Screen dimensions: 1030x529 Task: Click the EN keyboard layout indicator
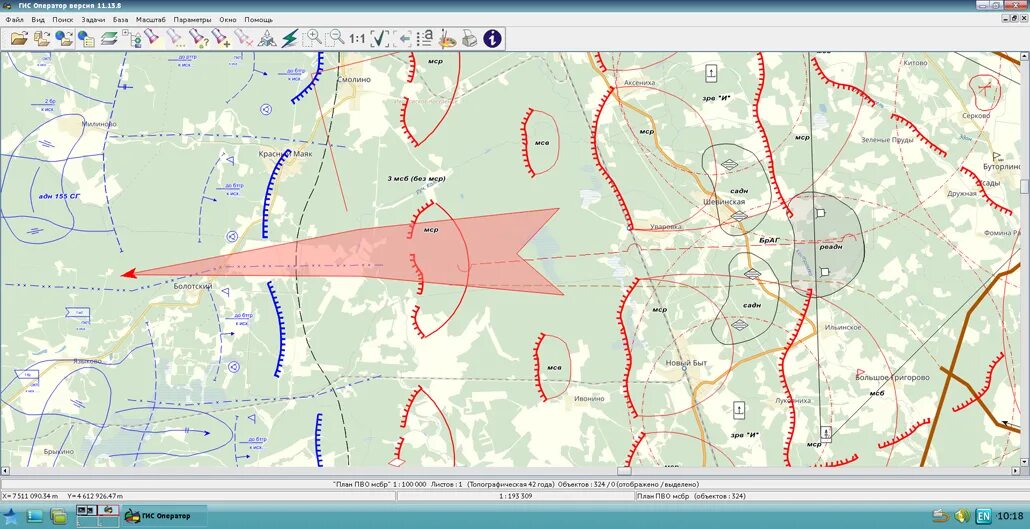983,516
